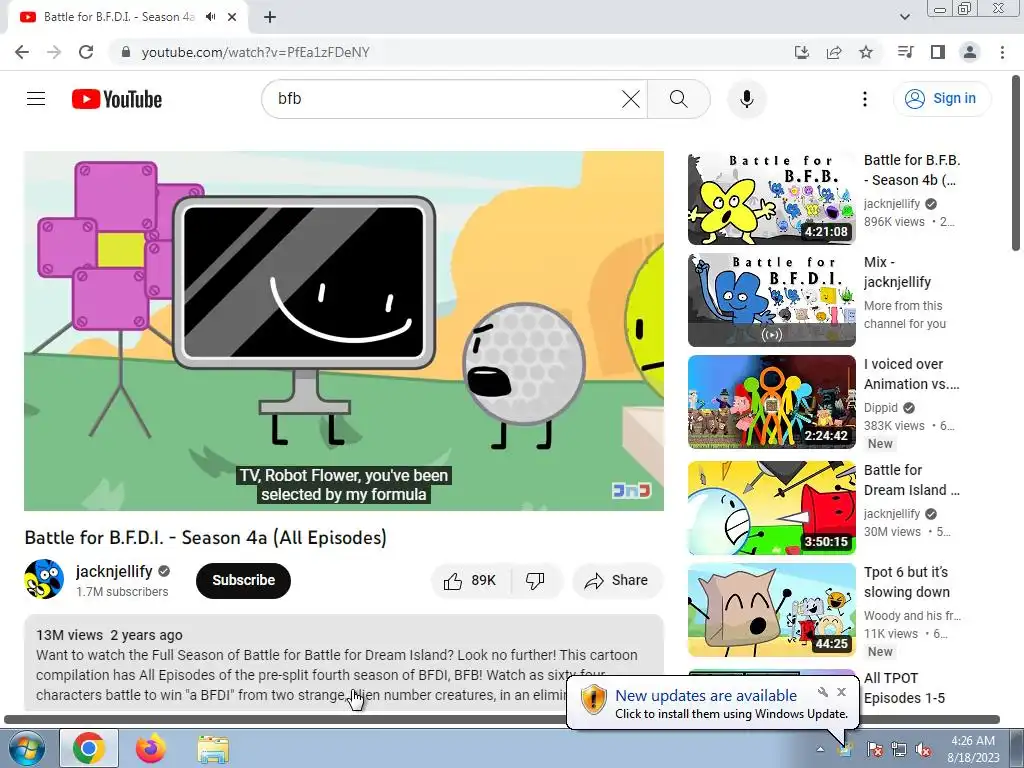Screen dimensions: 1024x768
Task: Clear the search box text with X
Action: pyautogui.click(x=630, y=99)
